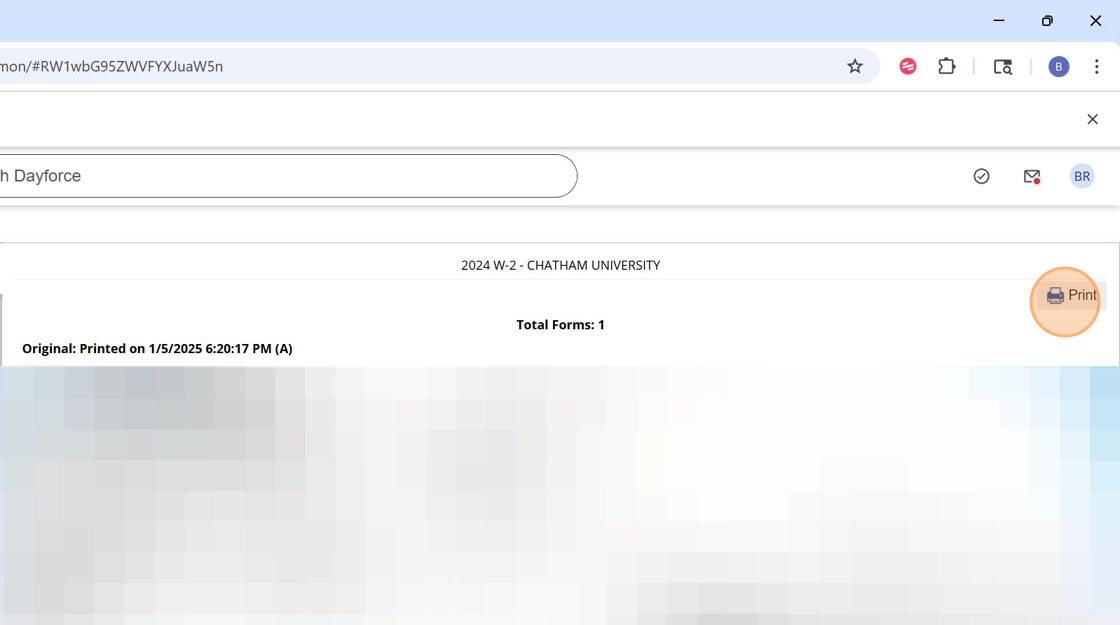Open the Dayforce tasks checkmark icon
Image resolution: width=1120 pixels, height=625 pixels.
click(x=981, y=176)
